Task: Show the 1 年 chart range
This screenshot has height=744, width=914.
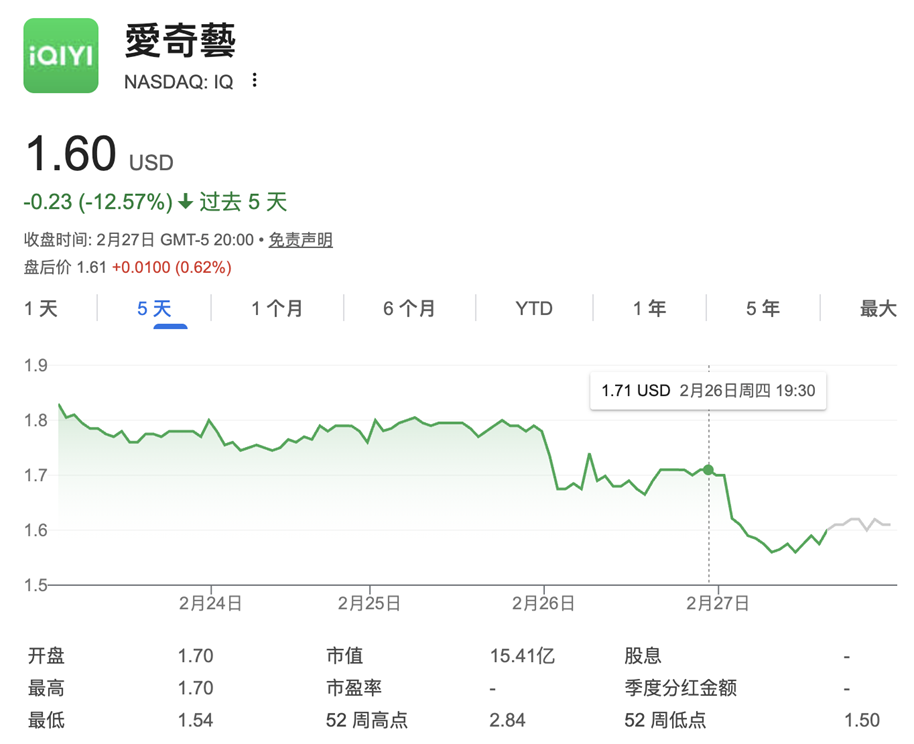Action: click(649, 309)
